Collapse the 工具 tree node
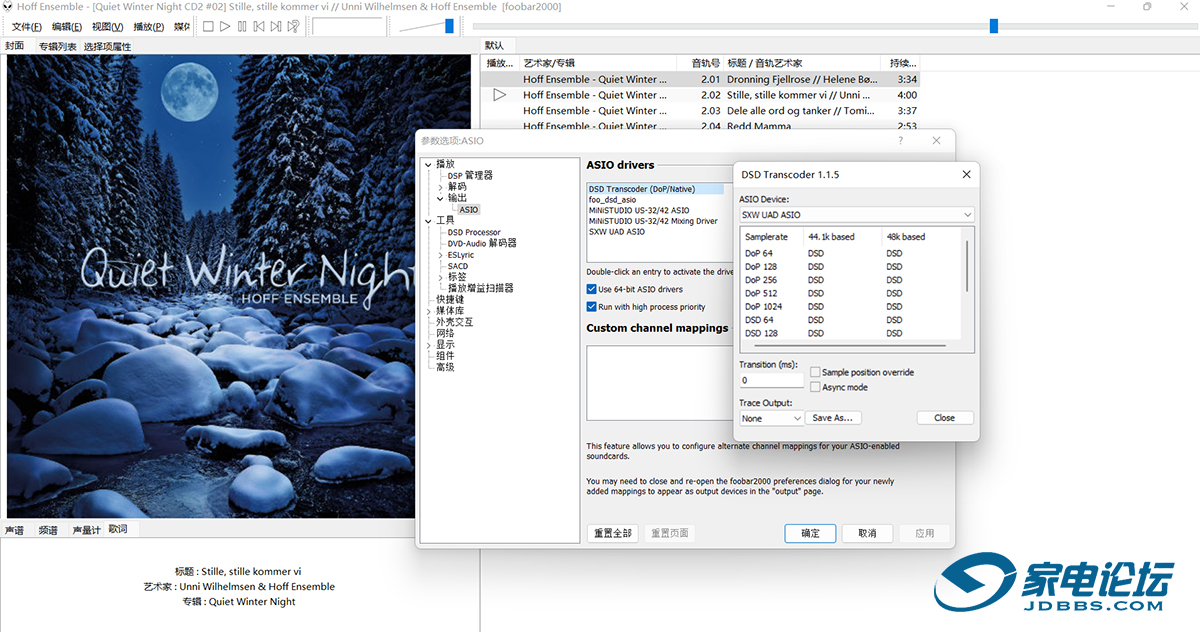The height and width of the screenshot is (632, 1200). point(428,221)
